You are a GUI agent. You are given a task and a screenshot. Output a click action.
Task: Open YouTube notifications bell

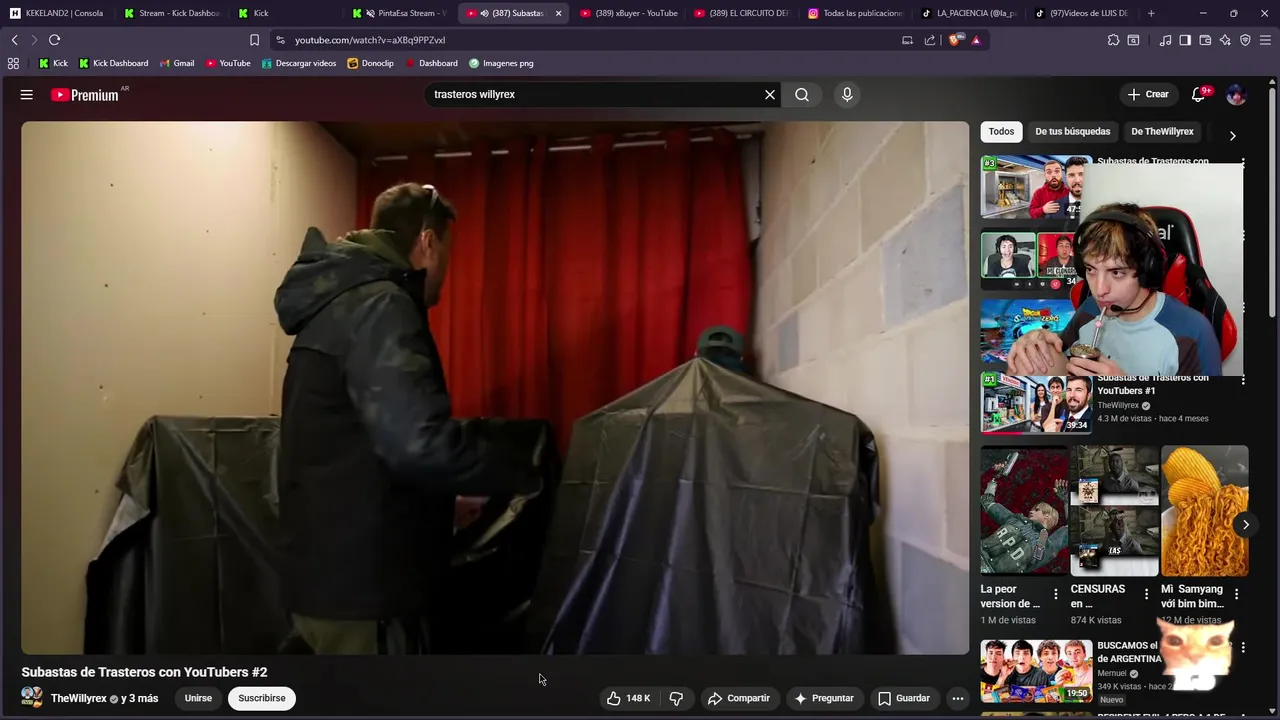click(1199, 94)
